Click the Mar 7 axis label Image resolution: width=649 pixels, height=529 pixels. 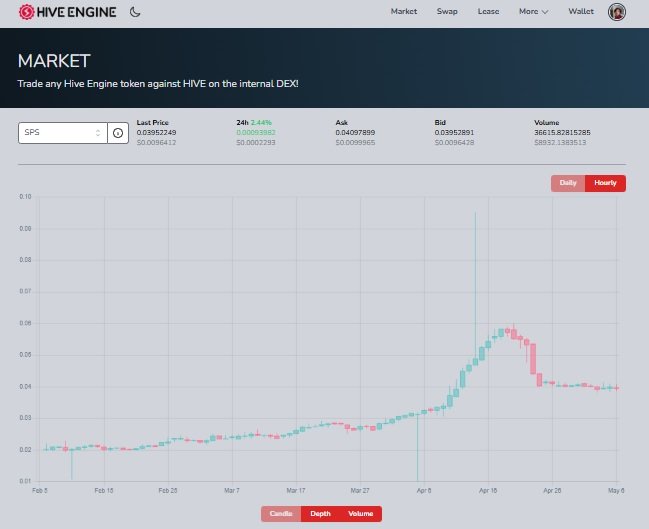232,491
